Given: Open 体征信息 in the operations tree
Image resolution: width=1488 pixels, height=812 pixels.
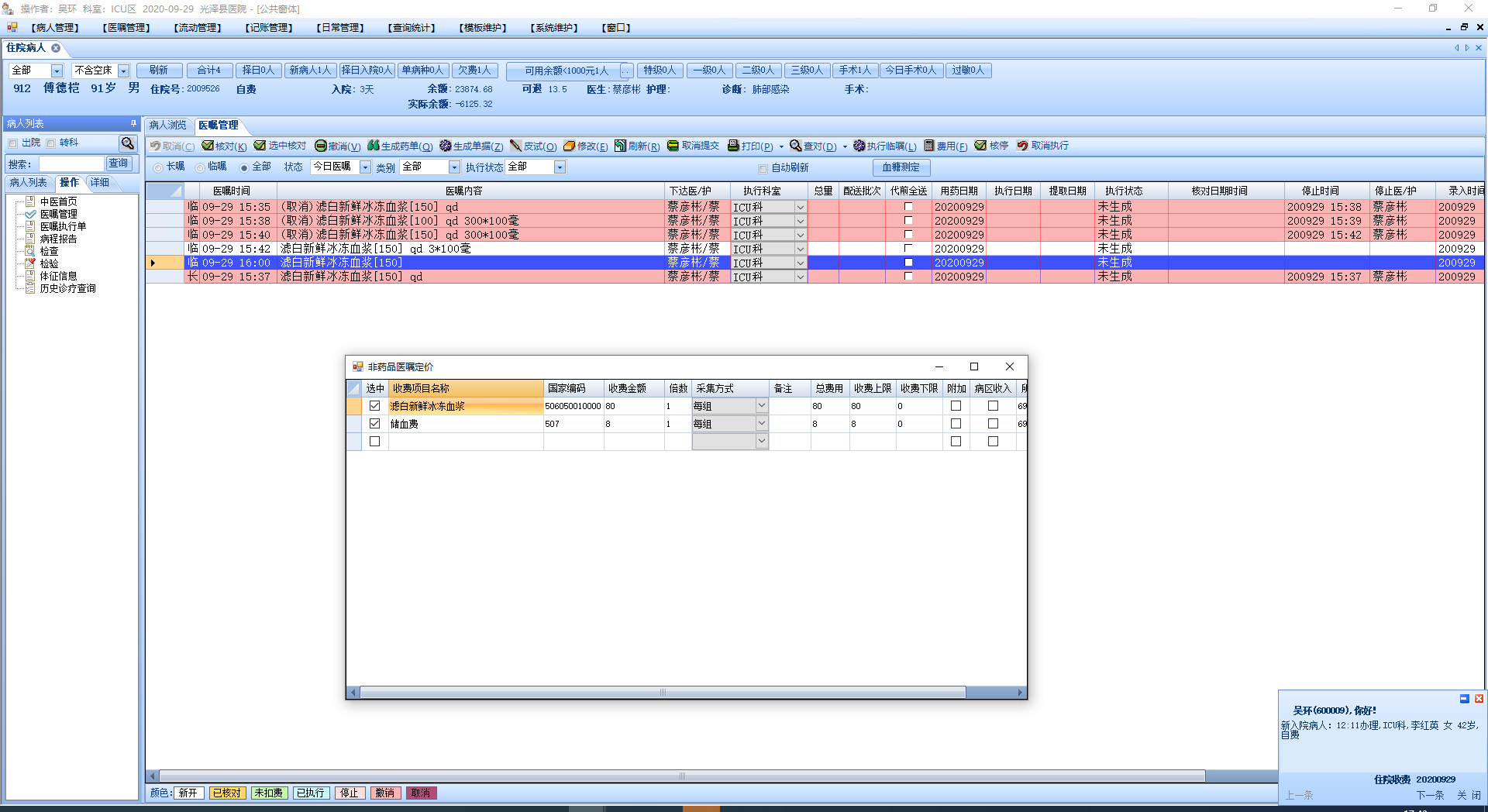Looking at the screenshot, I should [59, 276].
